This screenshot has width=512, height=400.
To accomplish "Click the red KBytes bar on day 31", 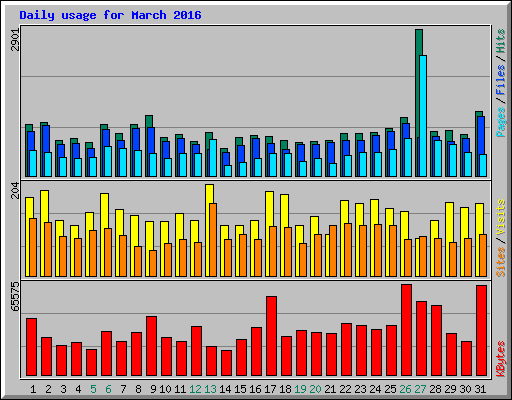I will 481,331.
